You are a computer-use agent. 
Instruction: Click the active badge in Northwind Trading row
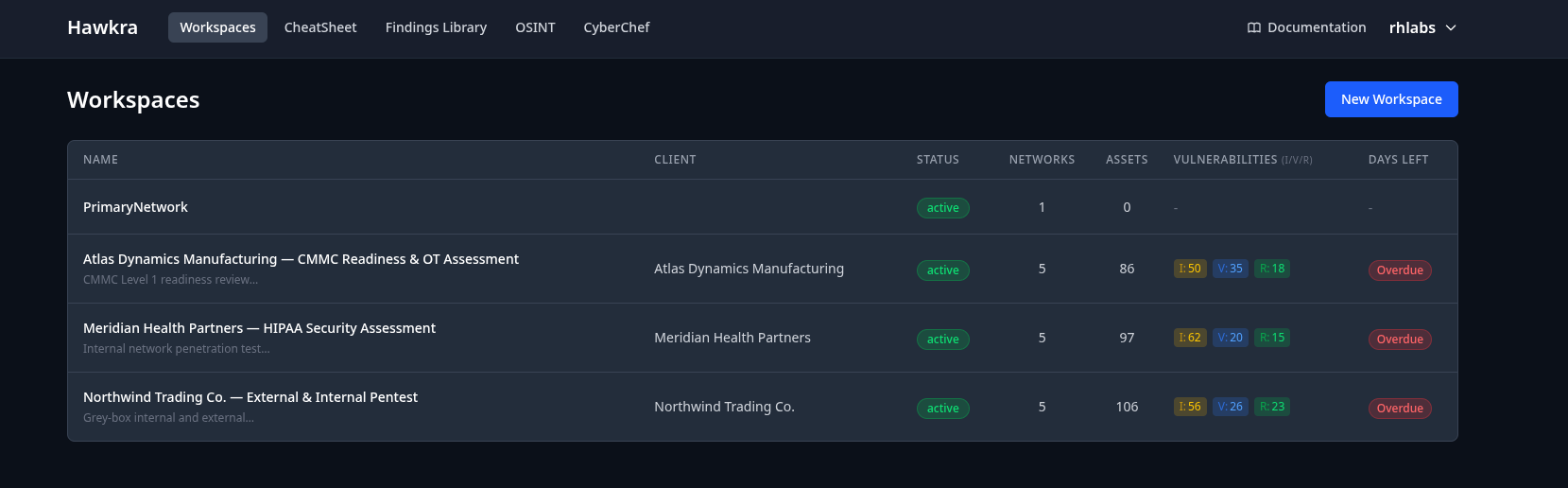[943, 409]
